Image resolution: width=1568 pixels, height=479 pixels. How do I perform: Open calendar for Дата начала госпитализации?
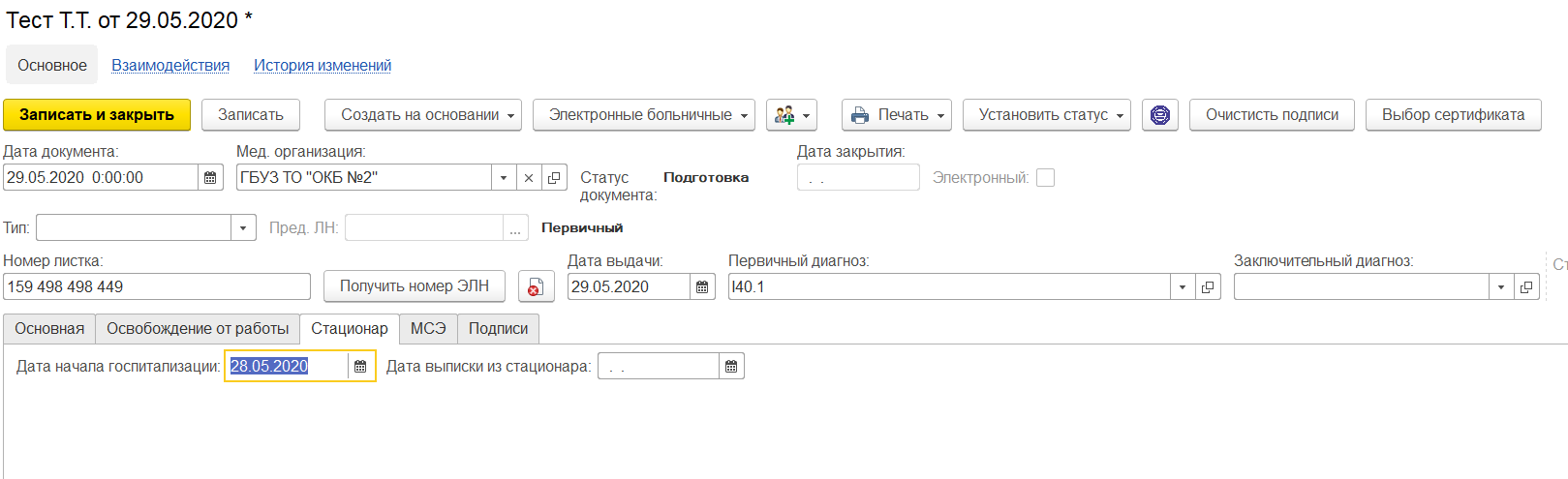coord(360,367)
